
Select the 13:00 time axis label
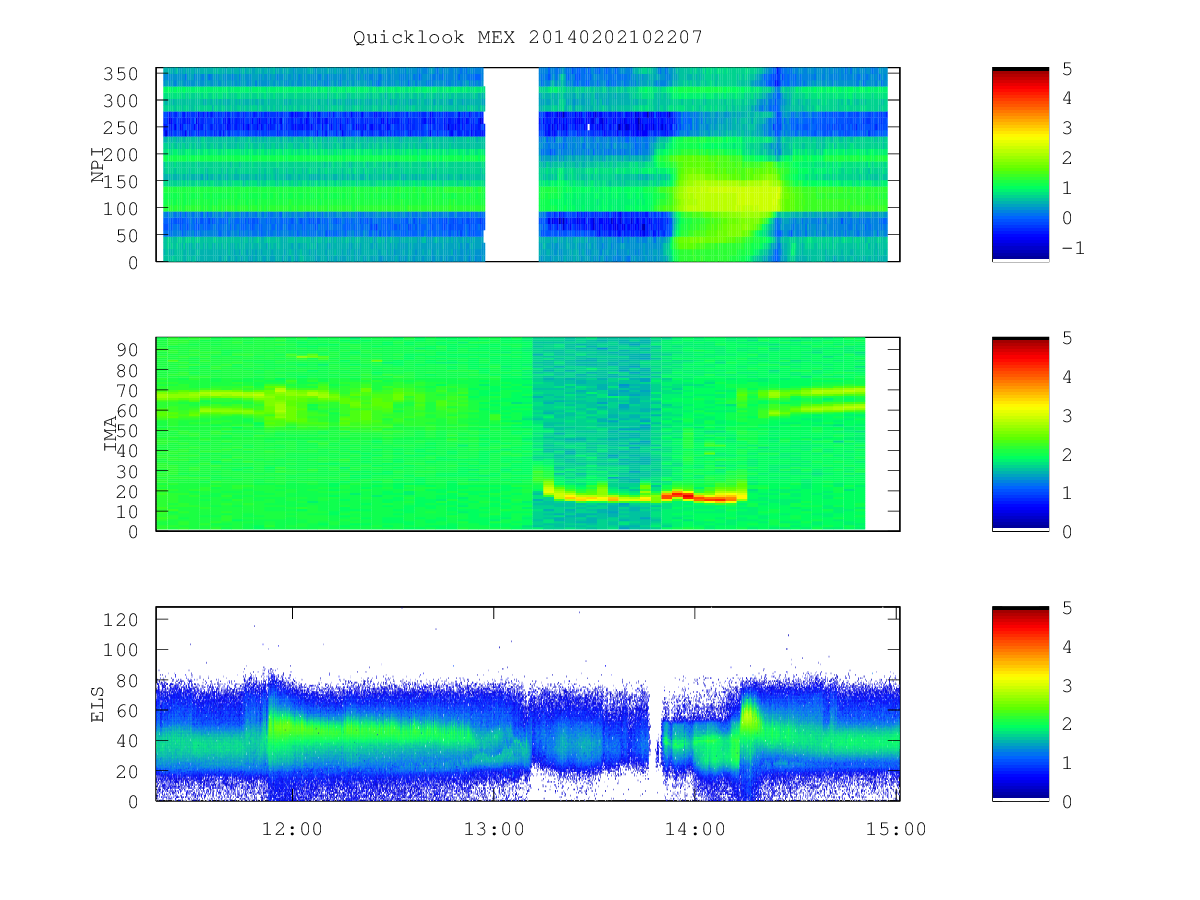coord(494,828)
